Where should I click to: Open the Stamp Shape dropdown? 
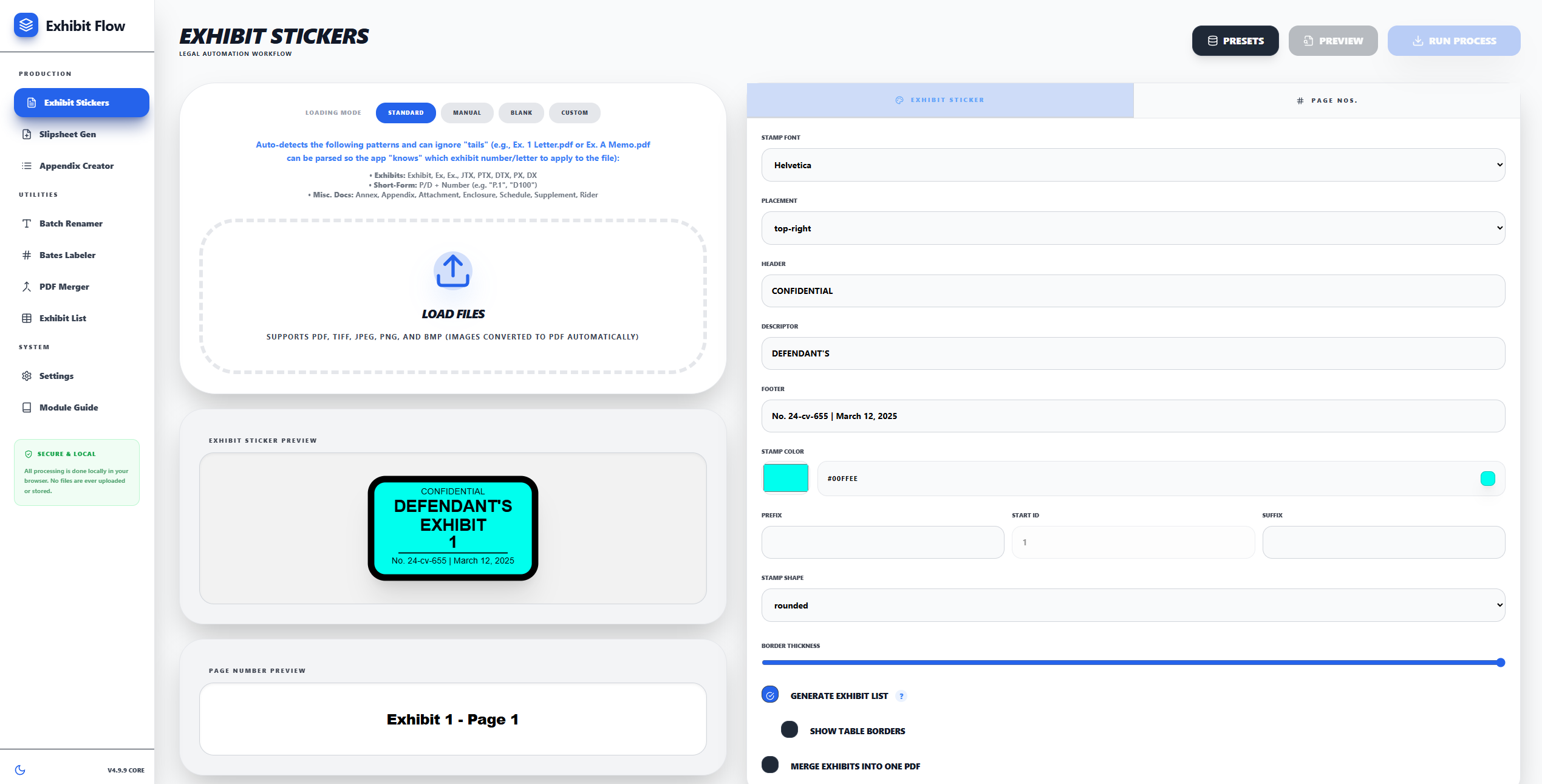[1133, 605]
